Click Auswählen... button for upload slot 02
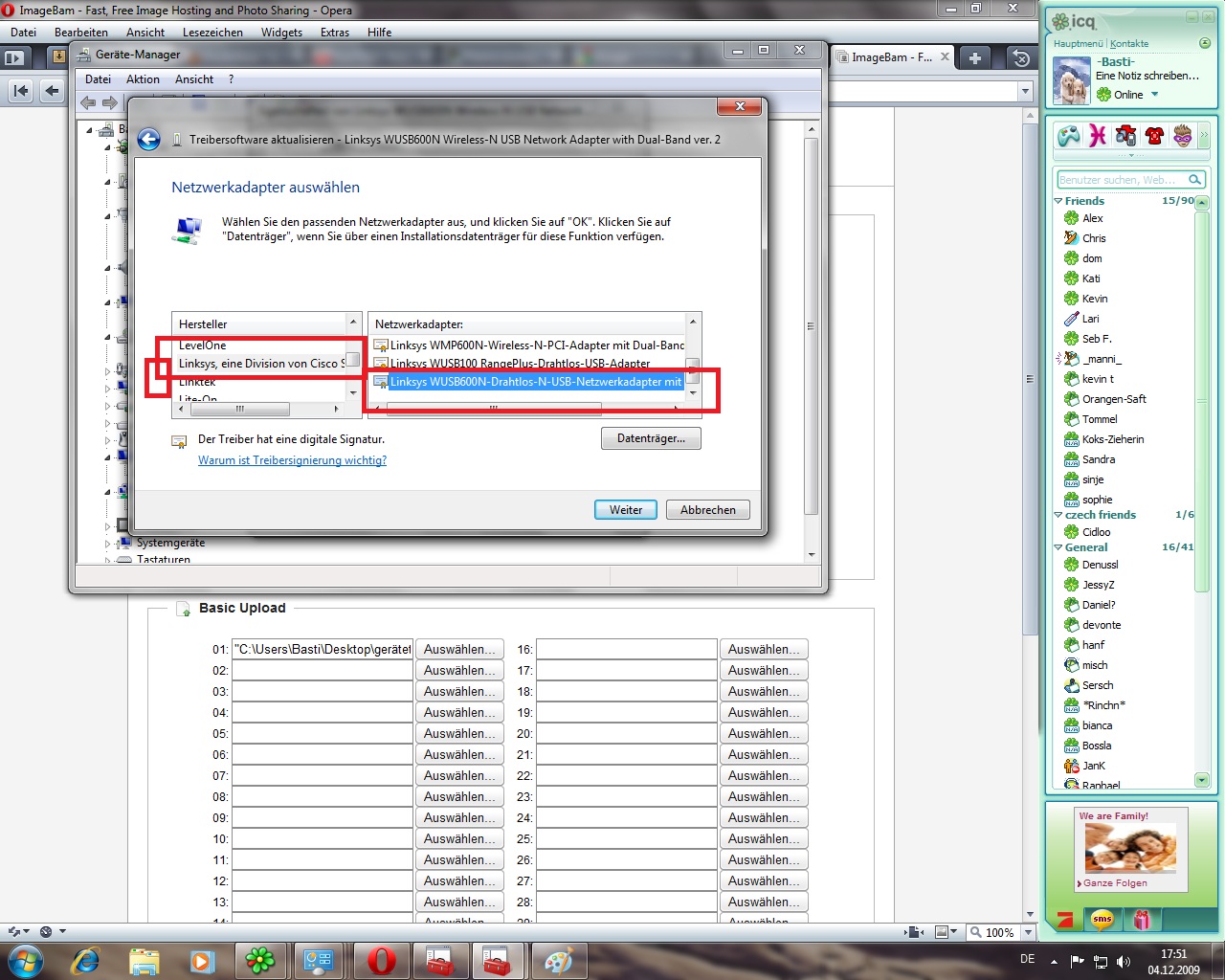1225x980 pixels. point(459,670)
